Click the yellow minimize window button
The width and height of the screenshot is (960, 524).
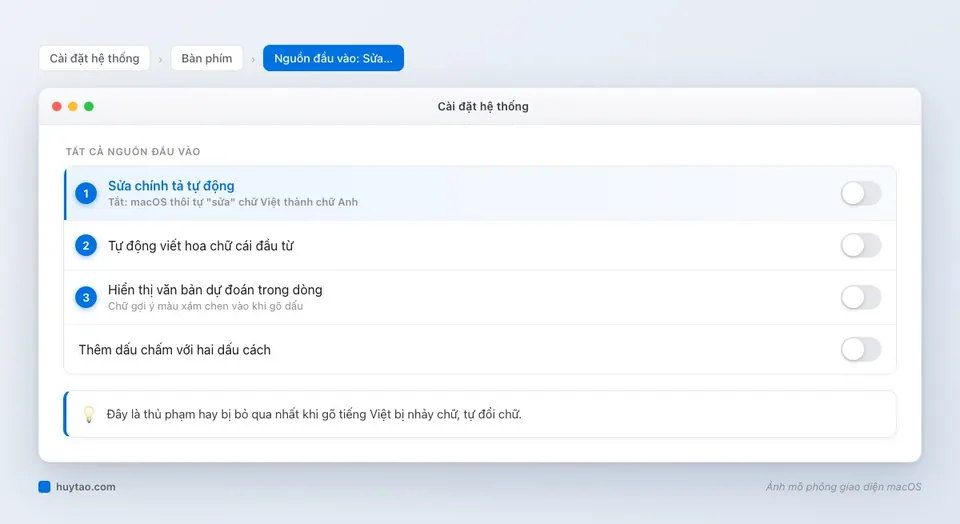(x=73, y=107)
